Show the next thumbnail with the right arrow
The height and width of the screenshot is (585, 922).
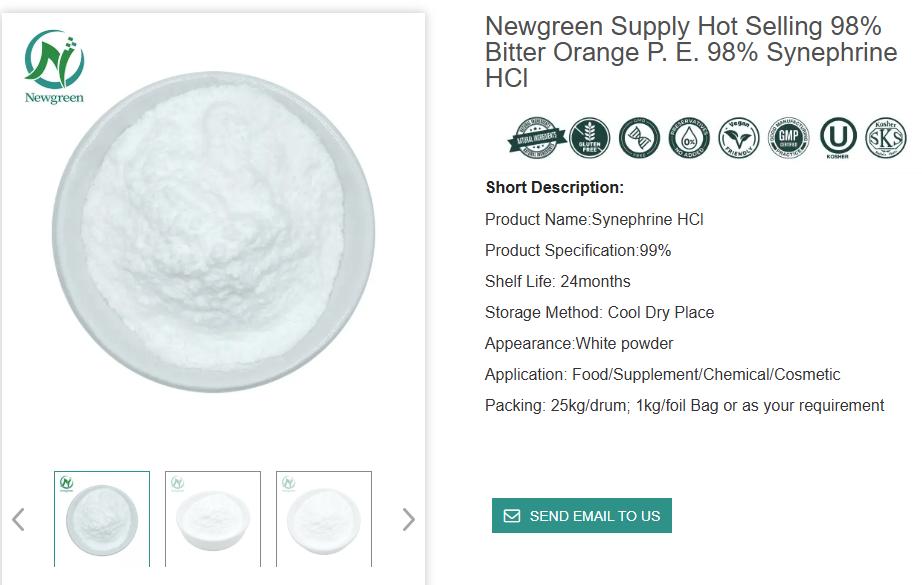point(408,519)
